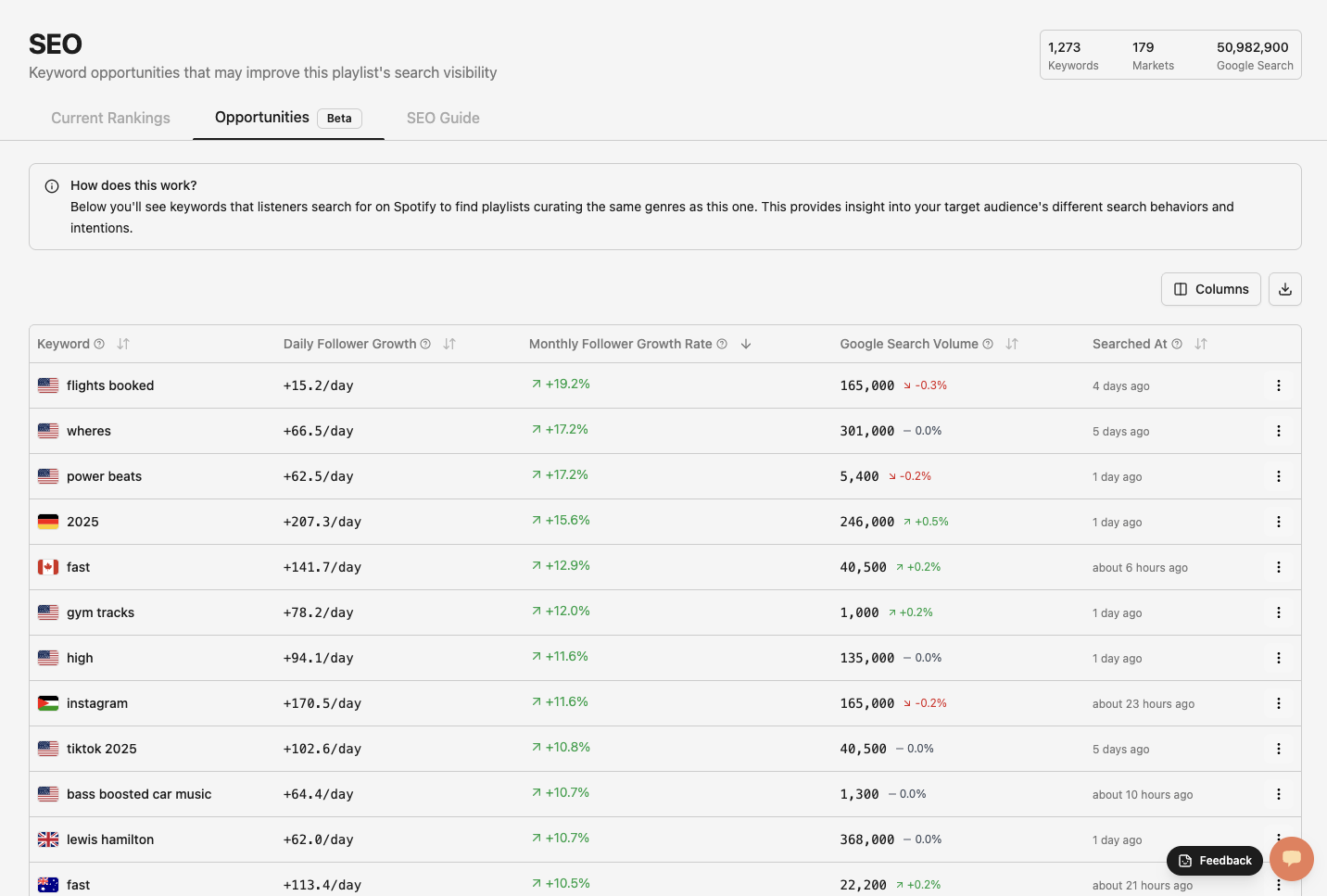
Task: Select the 'bass boosted car music' keyword
Action: (x=139, y=794)
